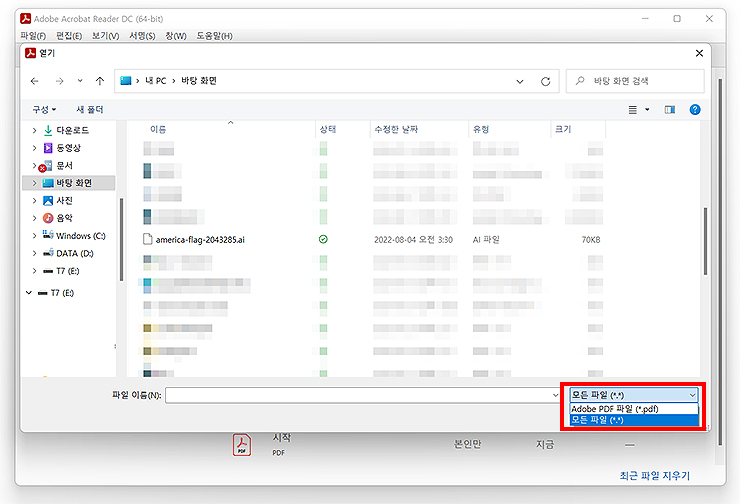Select 음악 in the navigation tree
Screen dimensions: 740x504
pyautogui.click(x=64, y=218)
